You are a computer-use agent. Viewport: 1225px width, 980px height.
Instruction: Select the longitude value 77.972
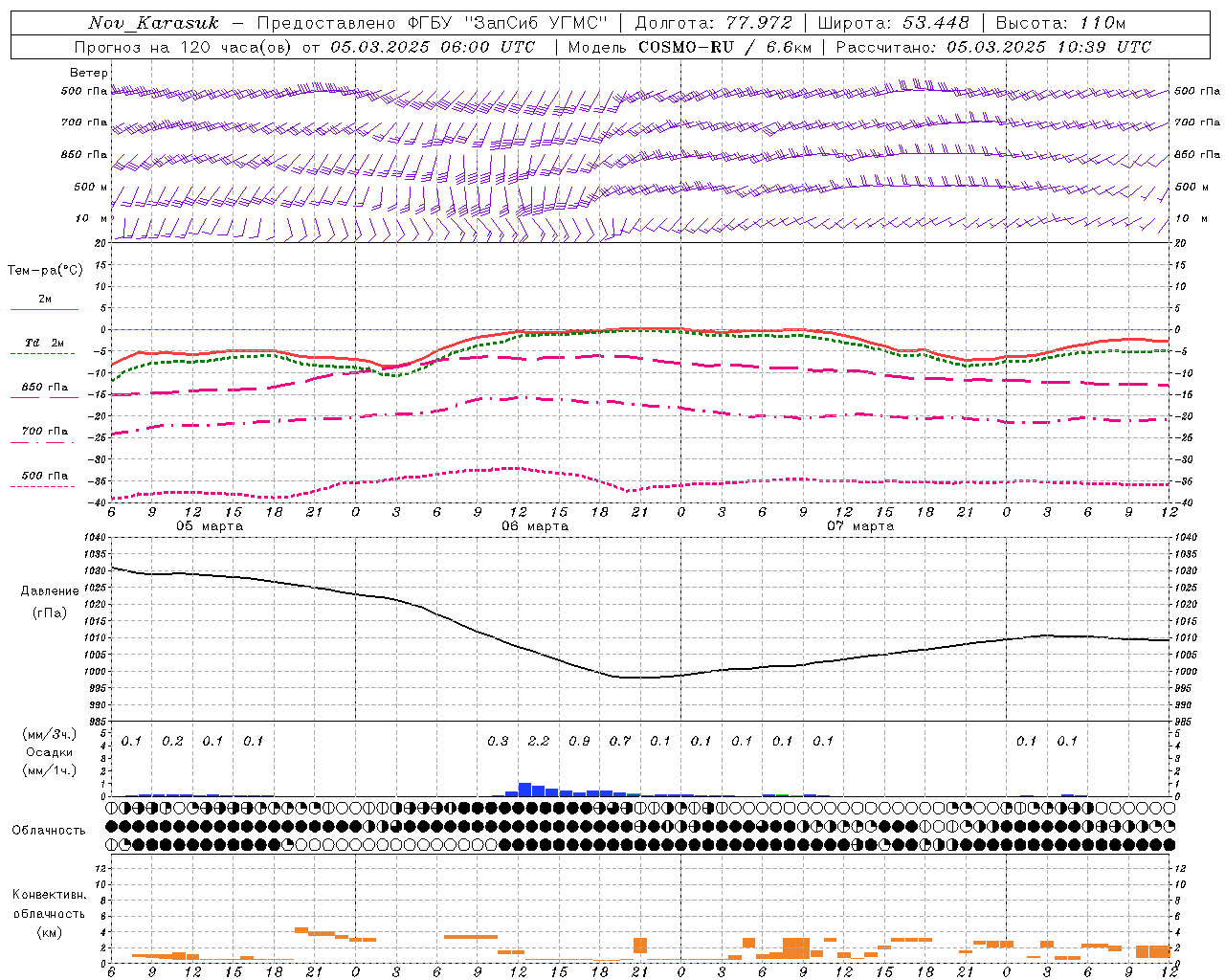point(757,23)
